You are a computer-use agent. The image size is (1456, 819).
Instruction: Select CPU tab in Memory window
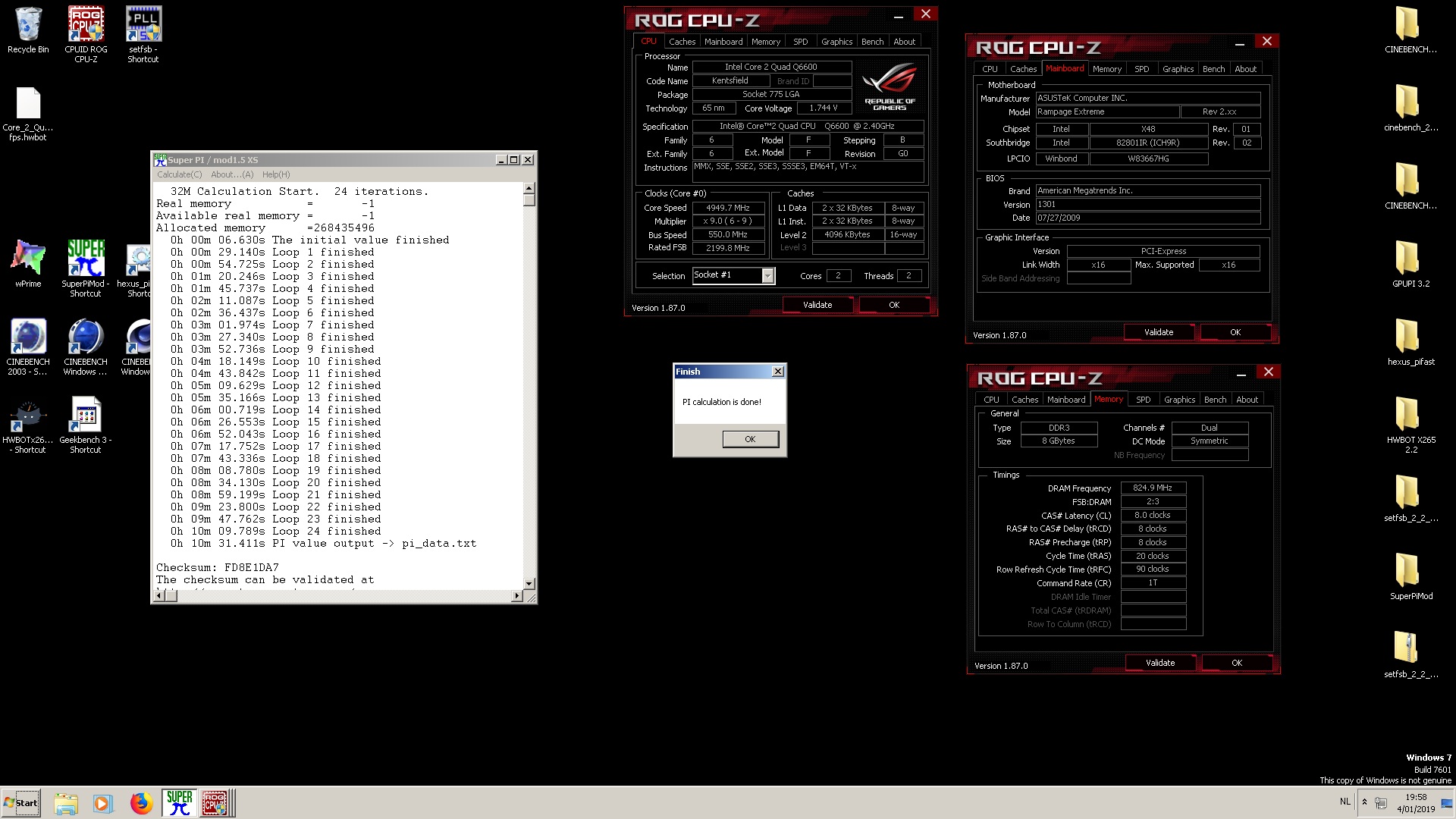point(991,400)
